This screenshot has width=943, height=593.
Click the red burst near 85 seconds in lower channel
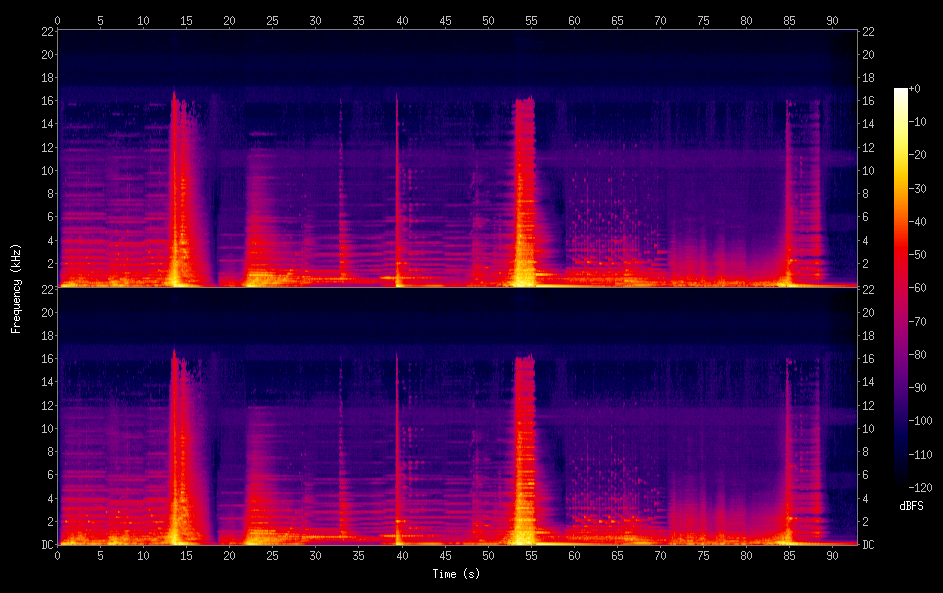pos(790,460)
